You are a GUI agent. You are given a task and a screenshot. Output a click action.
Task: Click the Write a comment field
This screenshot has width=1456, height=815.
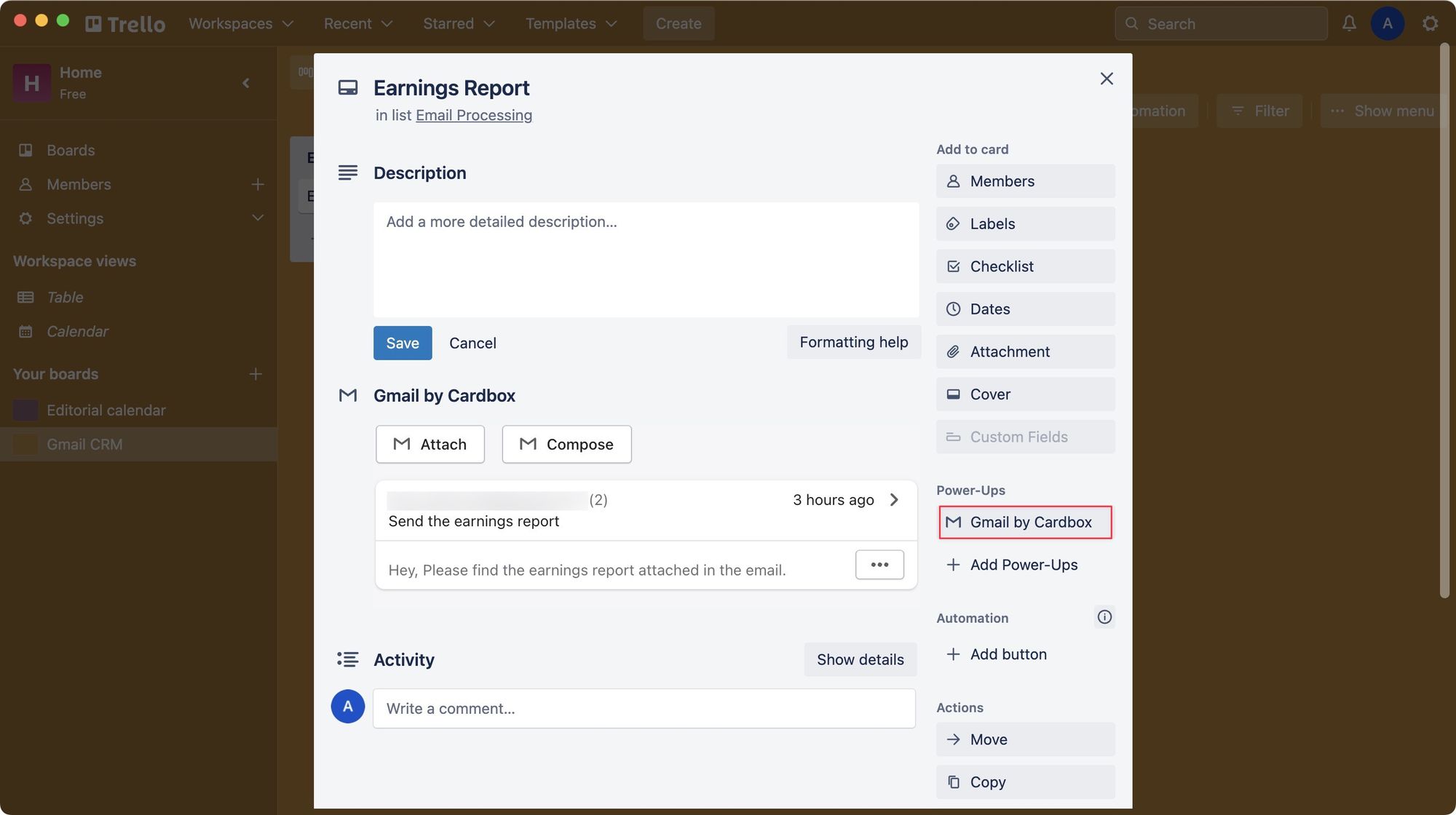[x=644, y=709]
